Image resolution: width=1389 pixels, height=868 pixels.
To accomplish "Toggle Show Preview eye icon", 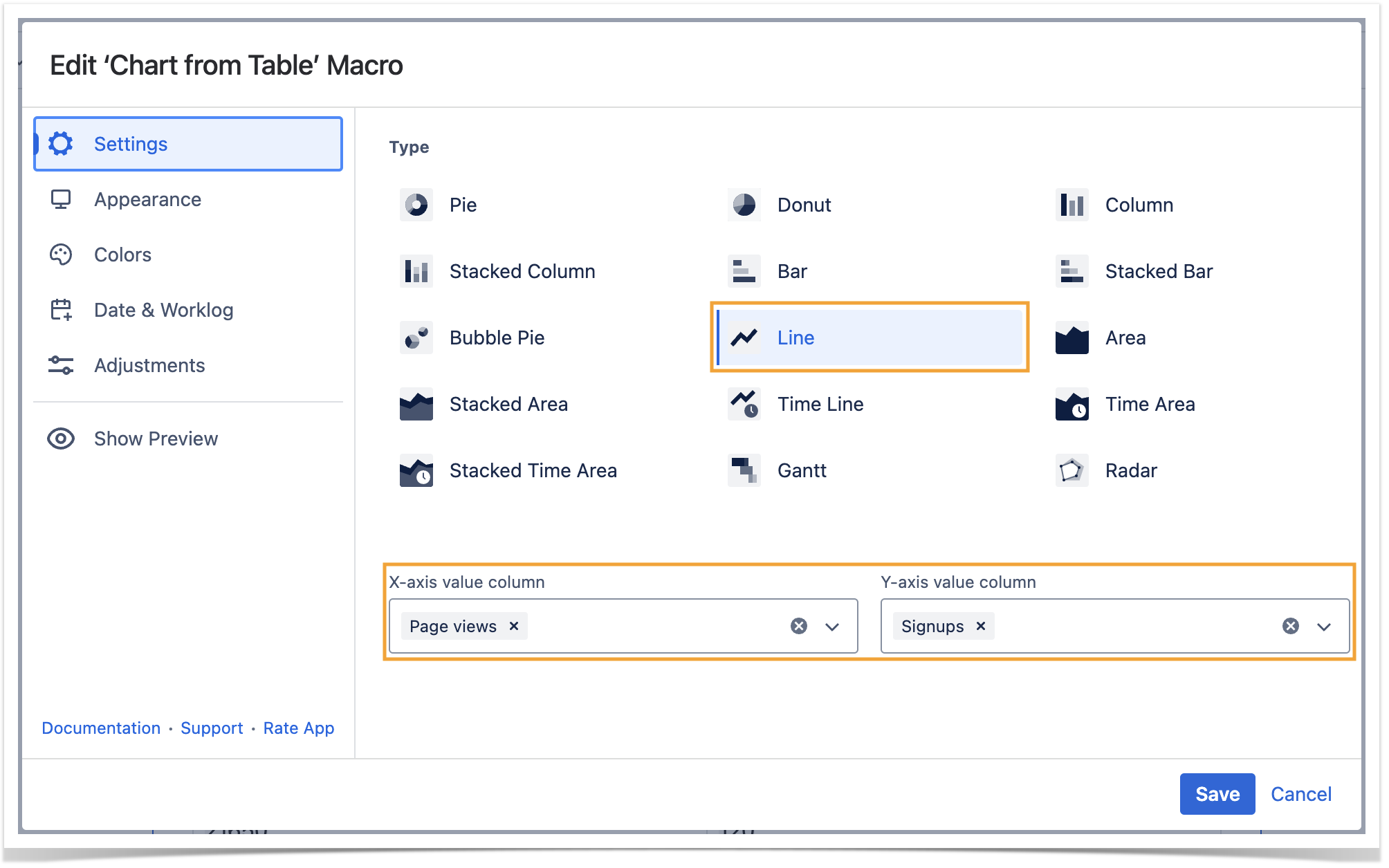I will tap(61, 438).
